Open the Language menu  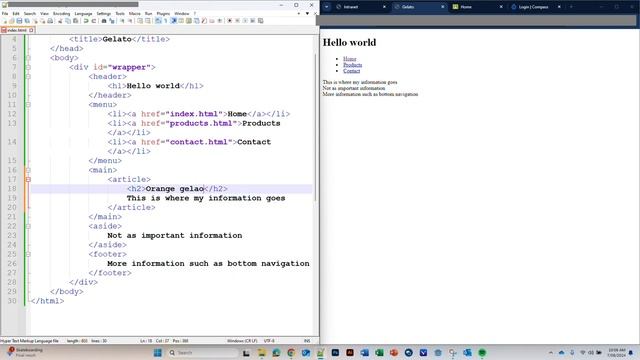pos(83,13)
